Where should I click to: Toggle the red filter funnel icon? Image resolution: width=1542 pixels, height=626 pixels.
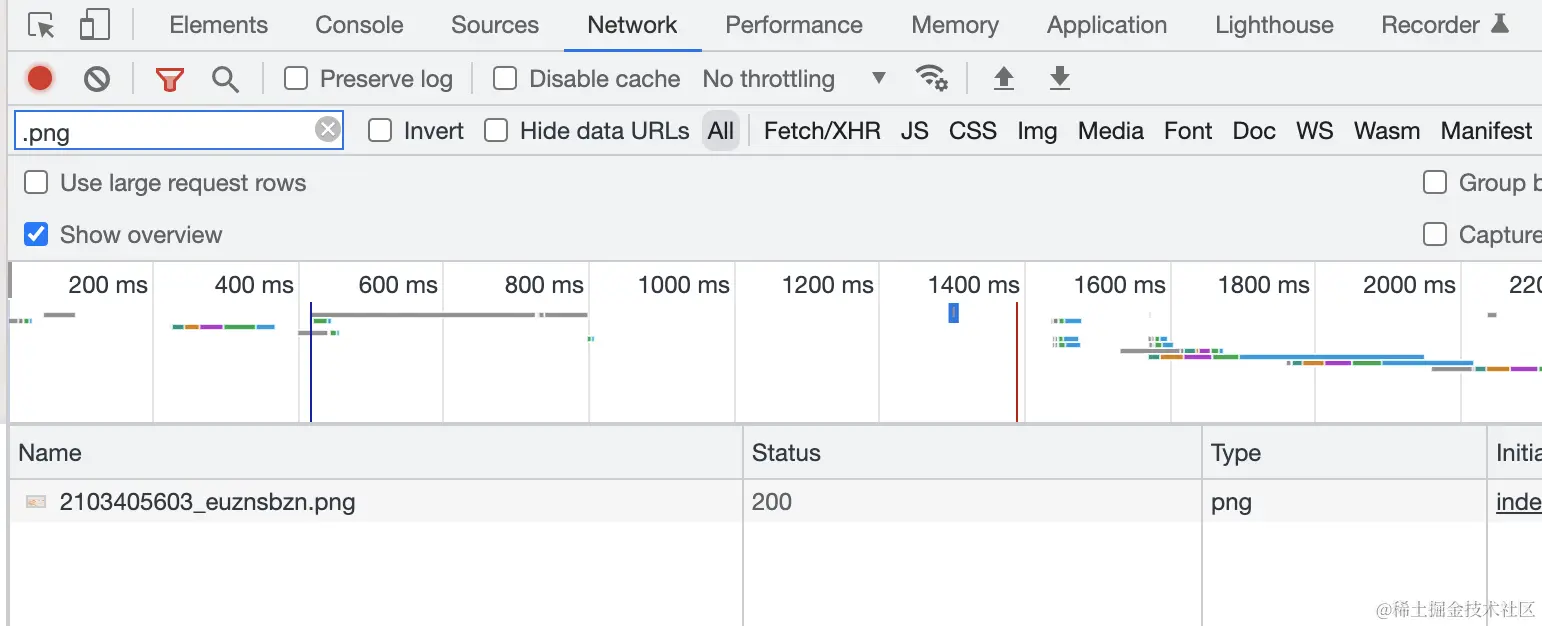170,79
